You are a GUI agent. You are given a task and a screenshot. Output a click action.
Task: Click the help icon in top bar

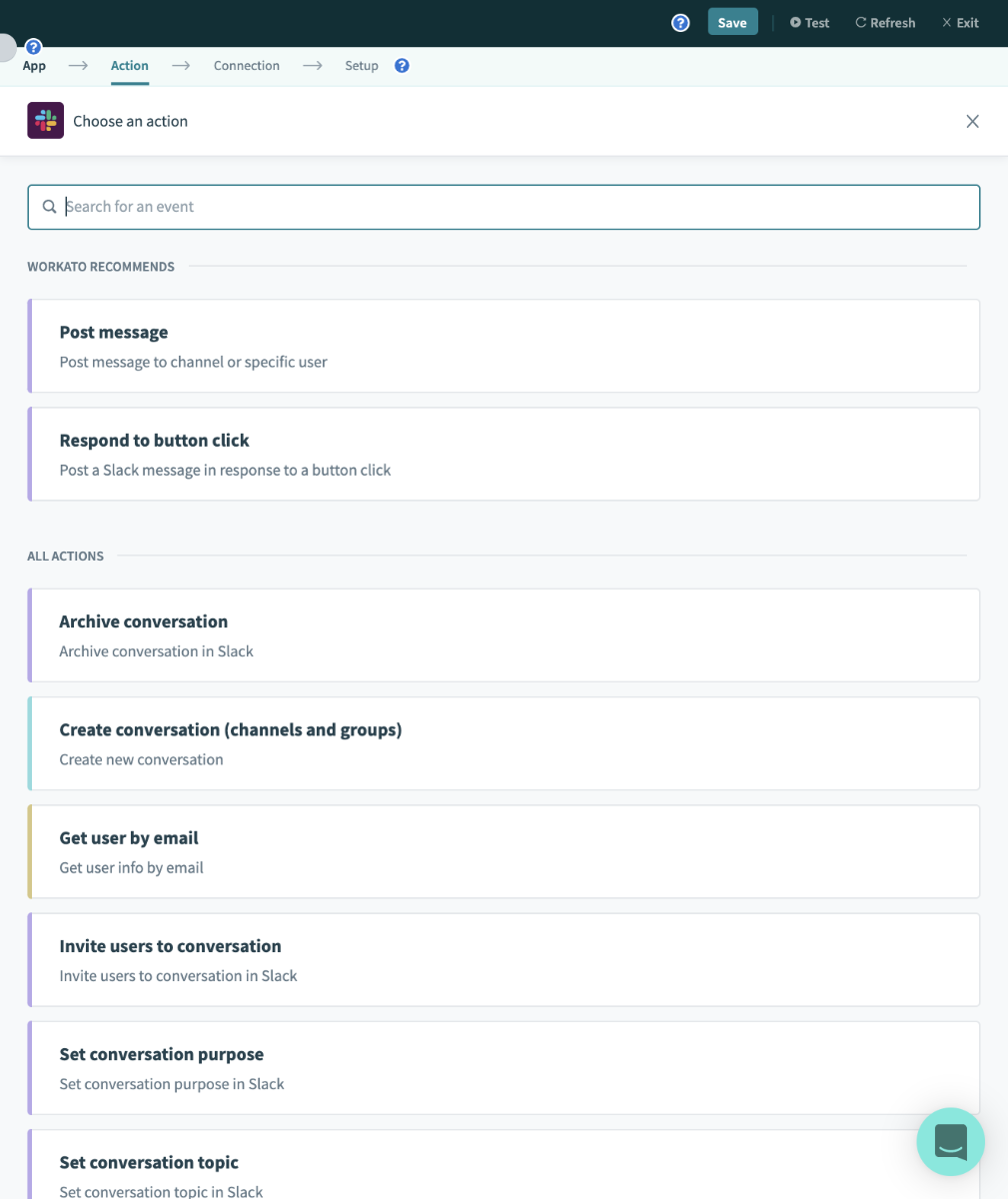tap(680, 23)
